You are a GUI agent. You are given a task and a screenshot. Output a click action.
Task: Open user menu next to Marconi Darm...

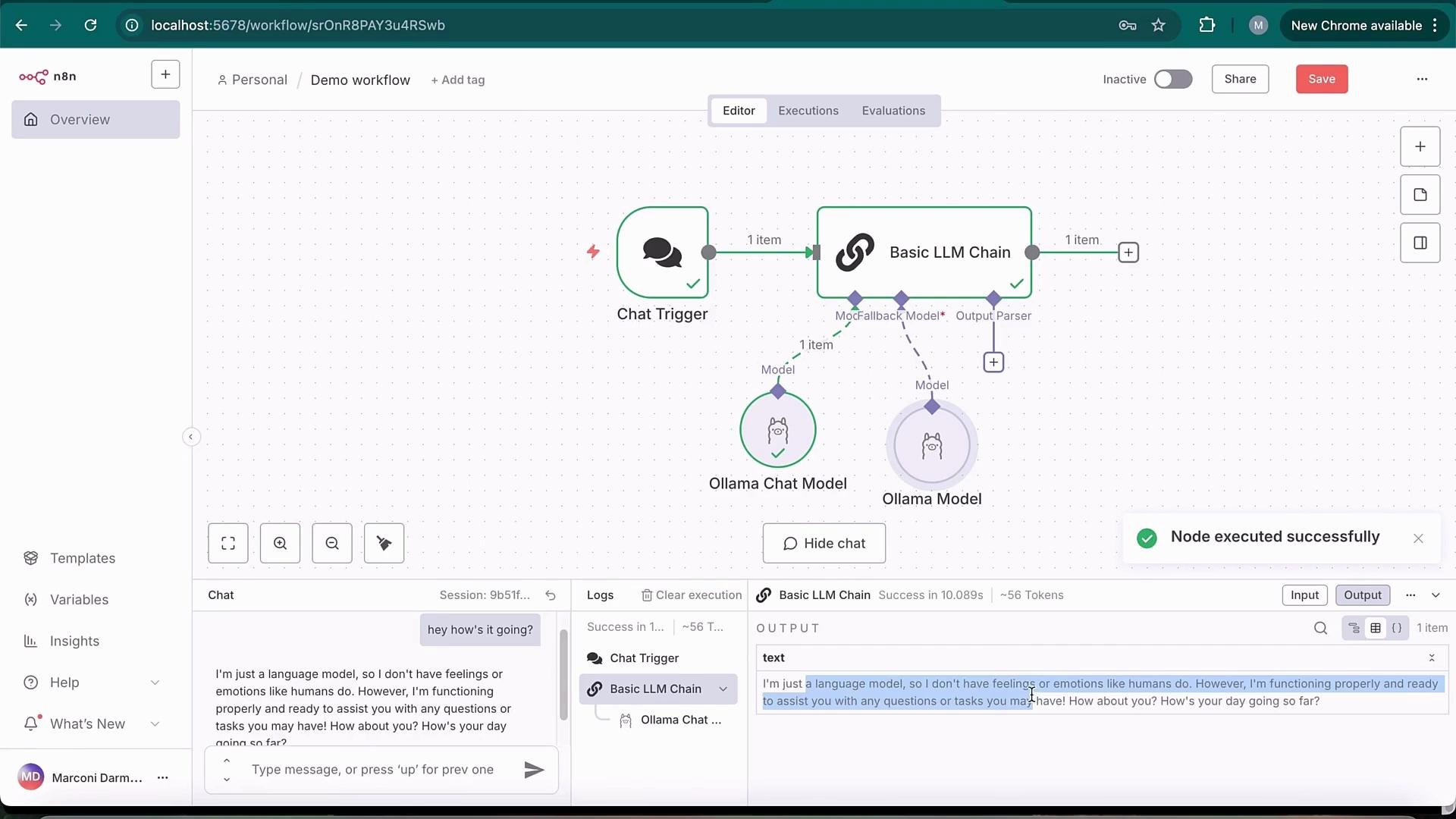(x=162, y=778)
